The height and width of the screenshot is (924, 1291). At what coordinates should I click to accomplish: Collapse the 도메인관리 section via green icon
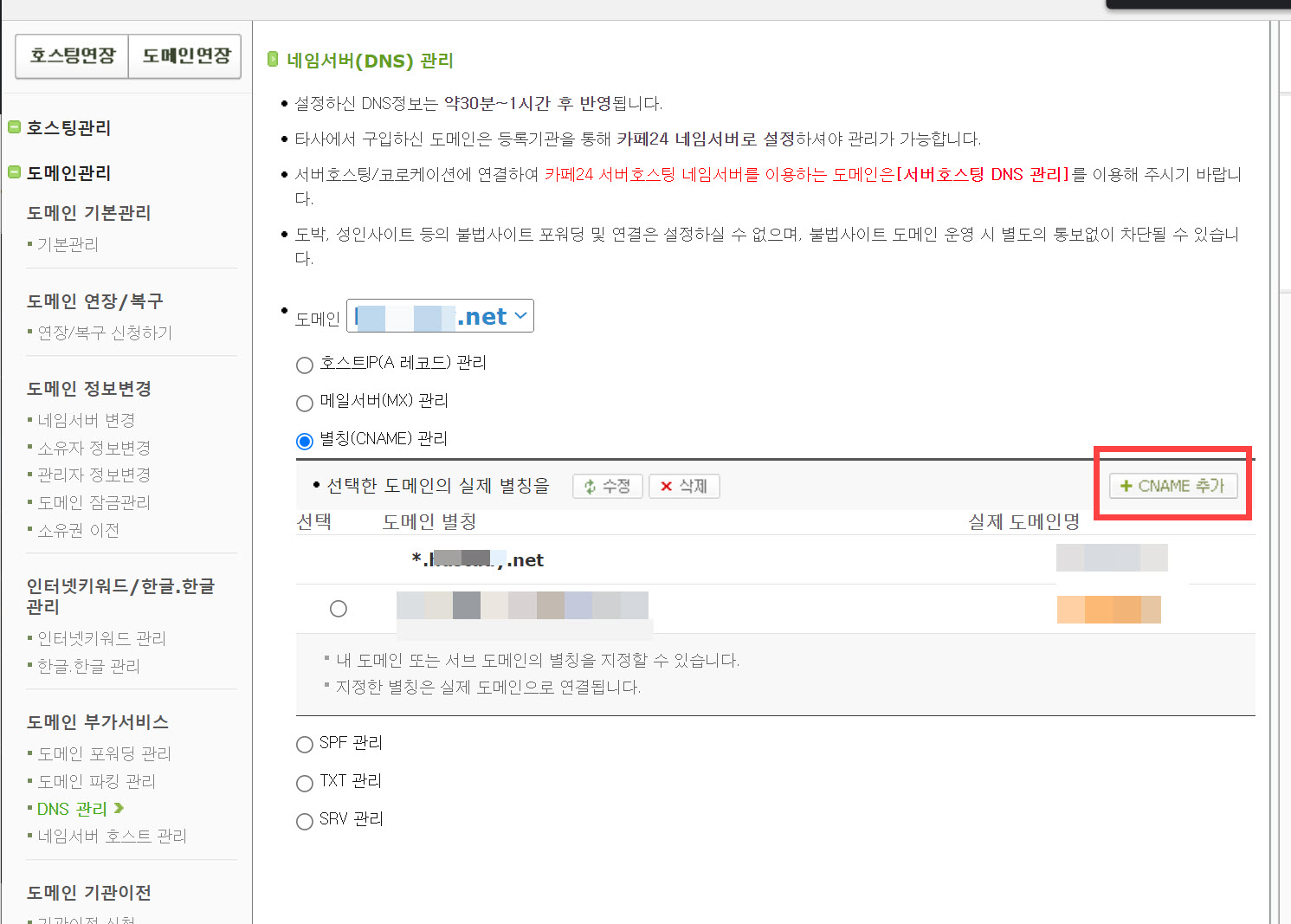(14, 172)
